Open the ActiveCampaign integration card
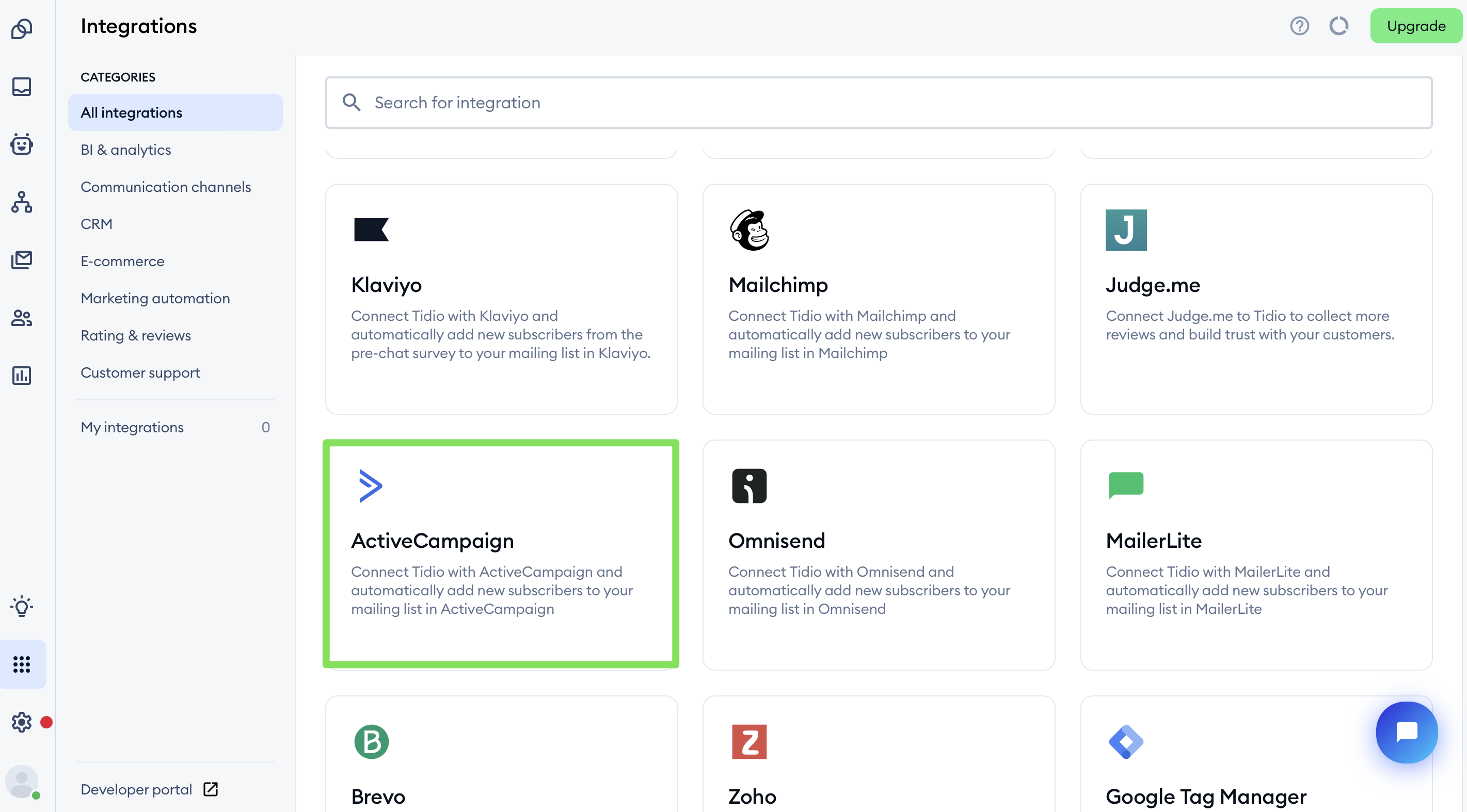Screen dimensions: 1467x812 tap(501, 553)
